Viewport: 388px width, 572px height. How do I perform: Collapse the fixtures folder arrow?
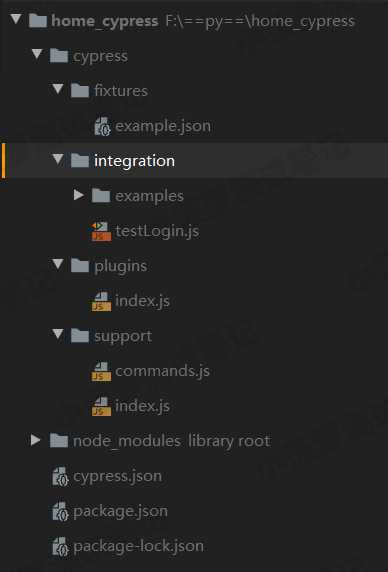coord(58,89)
